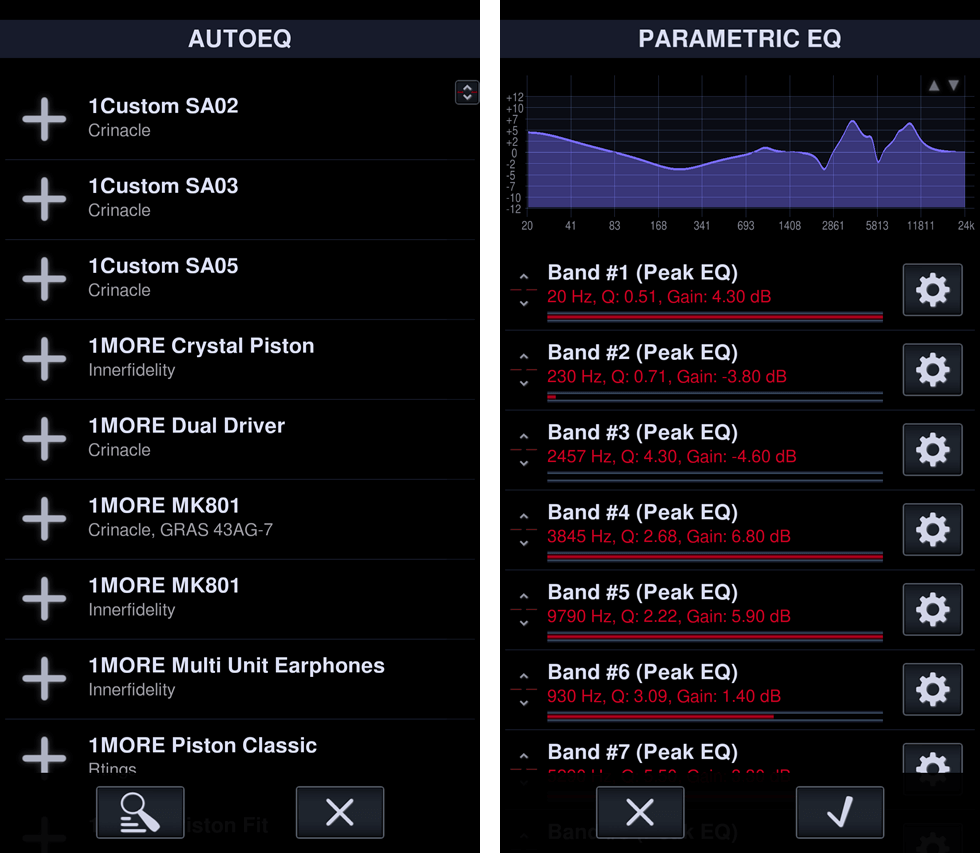Image resolution: width=980 pixels, height=853 pixels.
Task: Move Band #1 up with chevron
Action: (x=524, y=276)
